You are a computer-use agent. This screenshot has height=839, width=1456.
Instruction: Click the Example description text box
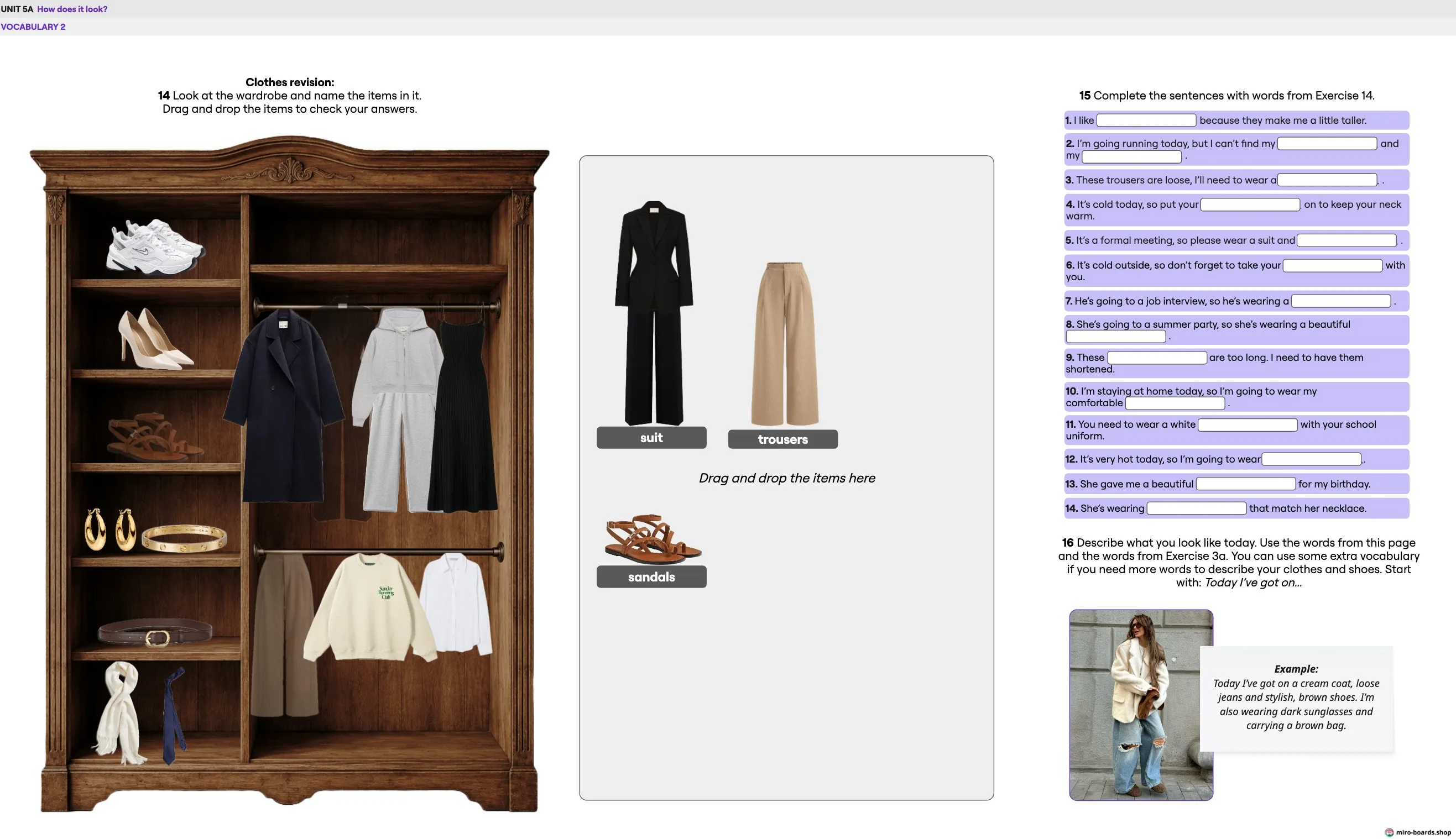pyautogui.click(x=1296, y=699)
